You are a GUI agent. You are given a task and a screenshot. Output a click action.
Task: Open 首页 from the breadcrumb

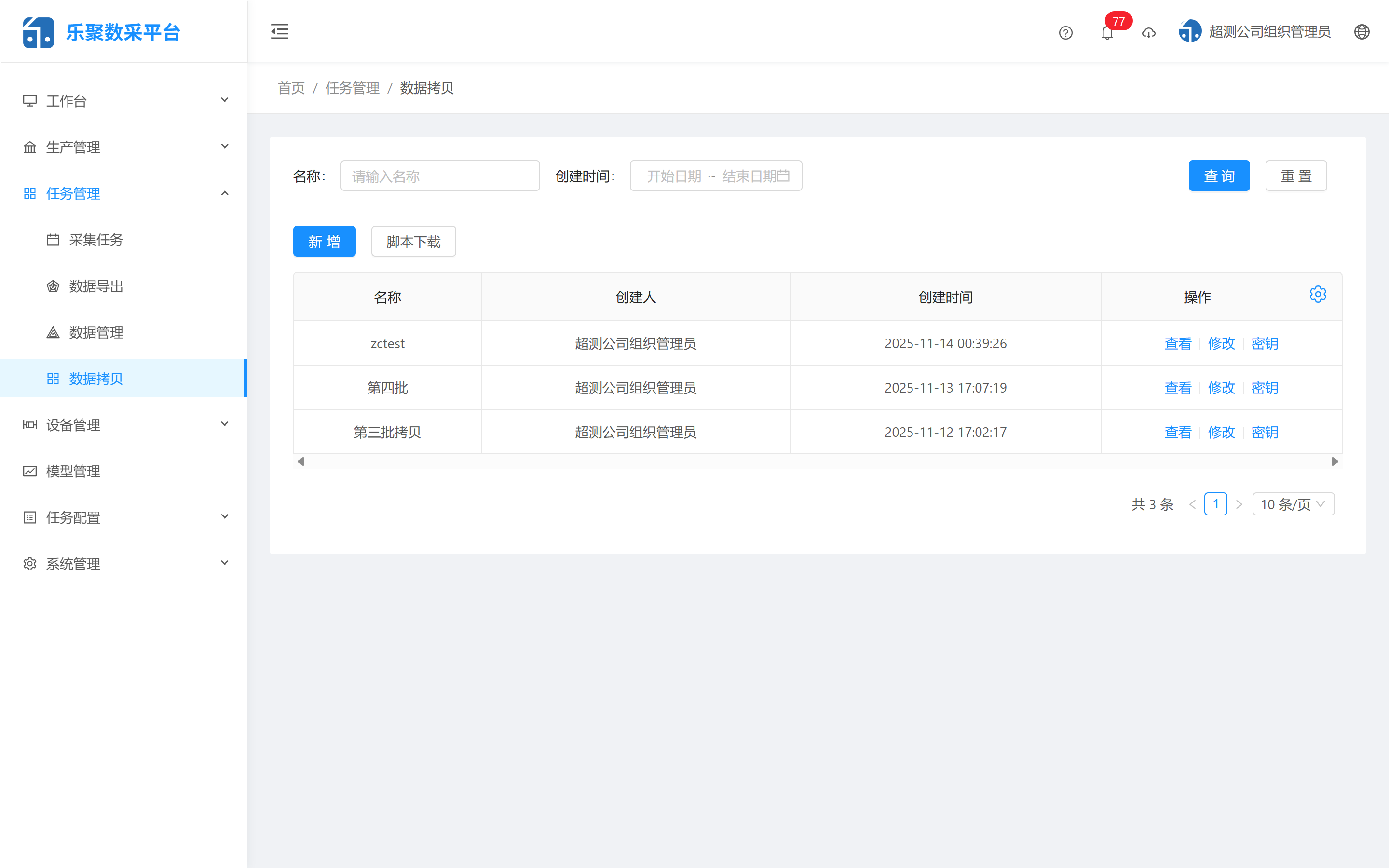click(291, 88)
